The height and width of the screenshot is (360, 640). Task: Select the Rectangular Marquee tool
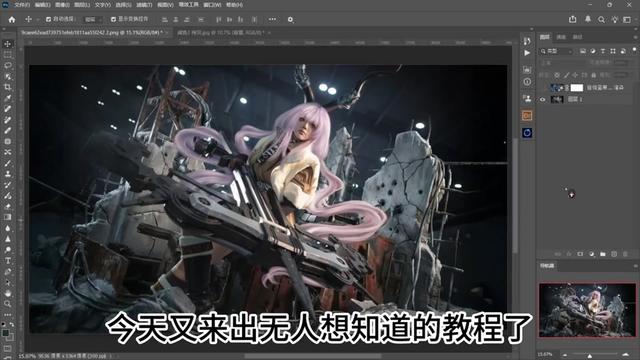pos(7,55)
